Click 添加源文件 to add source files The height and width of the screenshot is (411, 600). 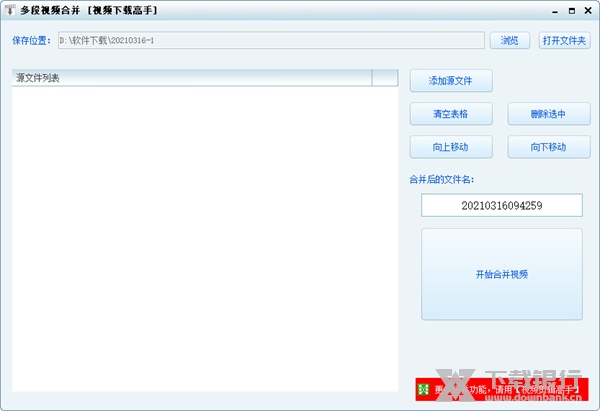point(451,81)
